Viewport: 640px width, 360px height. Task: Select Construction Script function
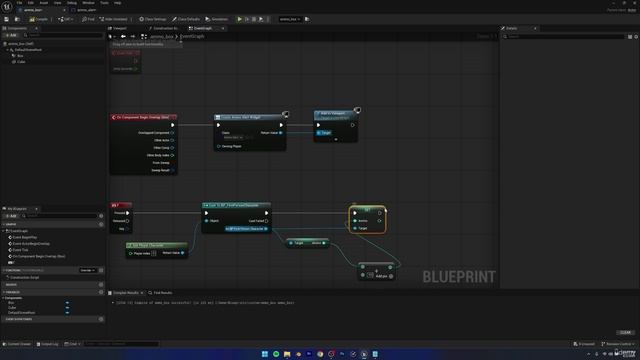coord(24,278)
